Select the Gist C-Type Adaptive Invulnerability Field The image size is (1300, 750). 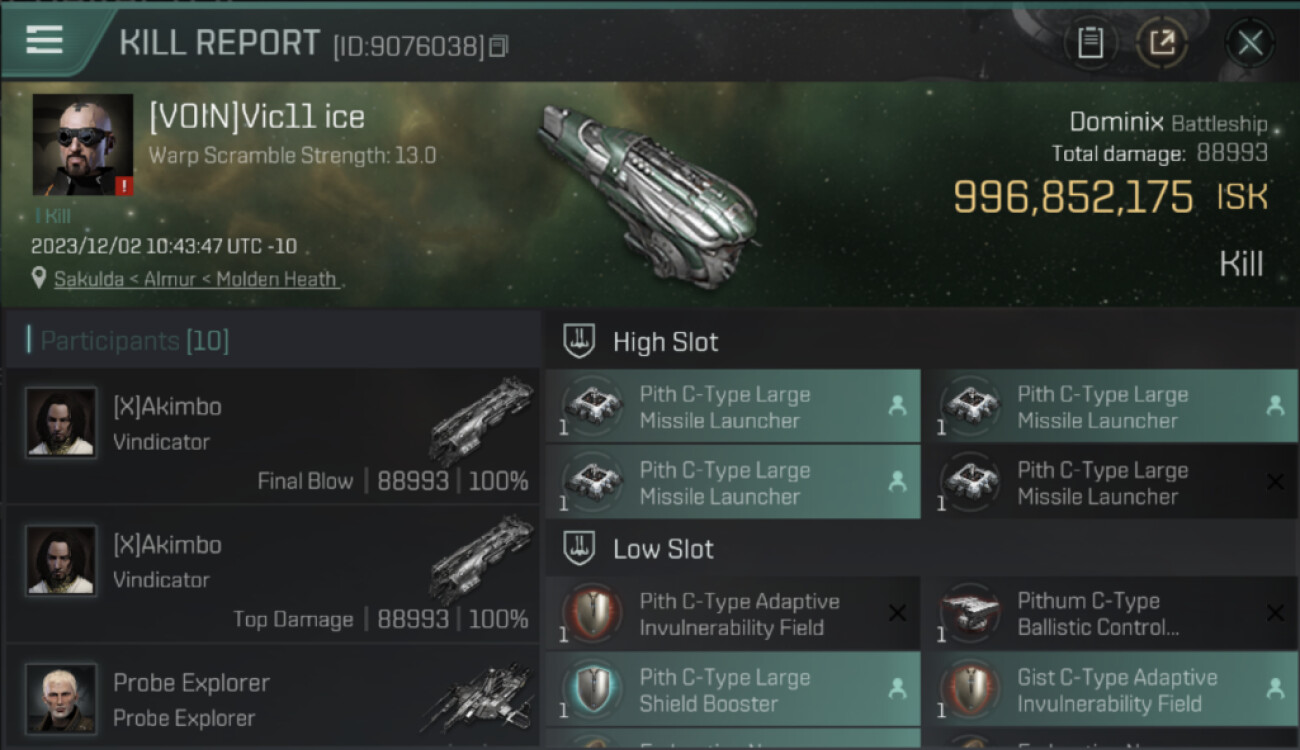[x=1110, y=690]
